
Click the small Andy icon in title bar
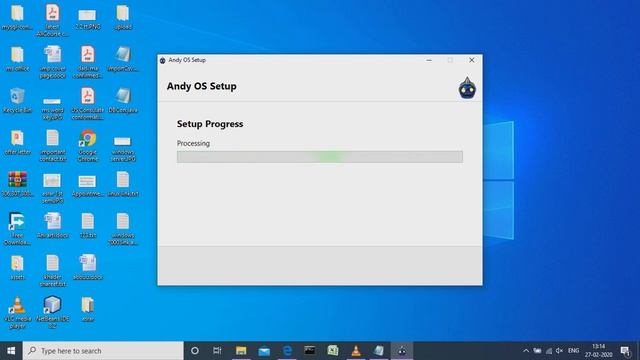pyautogui.click(x=162, y=60)
